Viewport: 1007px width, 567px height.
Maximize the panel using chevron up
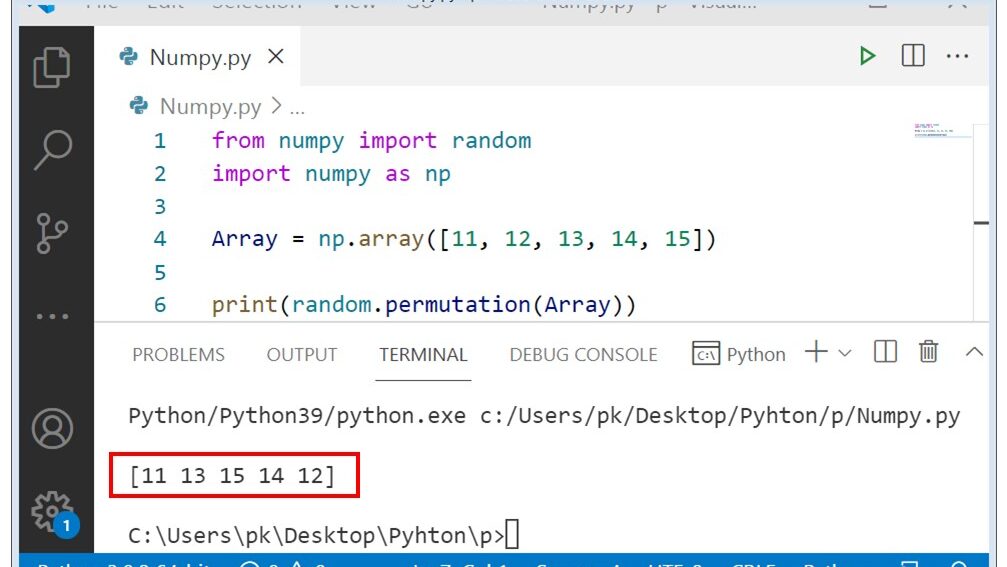pyautogui.click(x=974, y=352)
